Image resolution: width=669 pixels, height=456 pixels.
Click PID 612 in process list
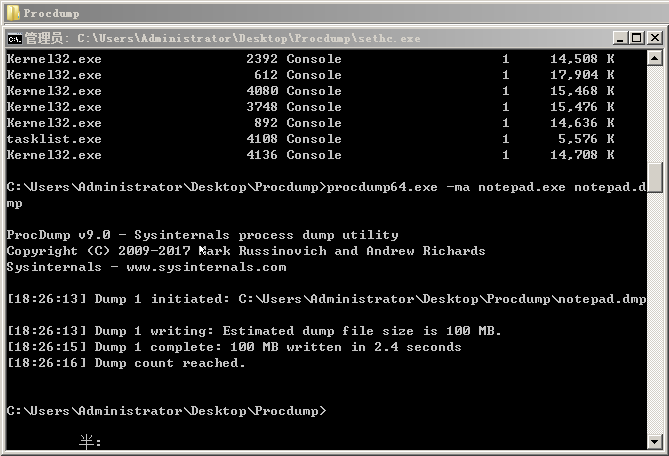point(266,75)
